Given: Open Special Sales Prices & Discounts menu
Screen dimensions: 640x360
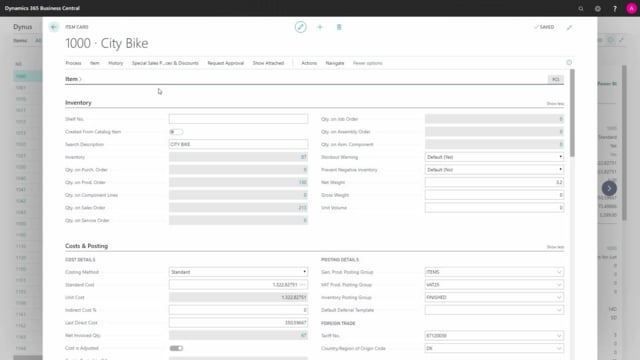Looking at the screenshot, I should (x=165, y=63).
